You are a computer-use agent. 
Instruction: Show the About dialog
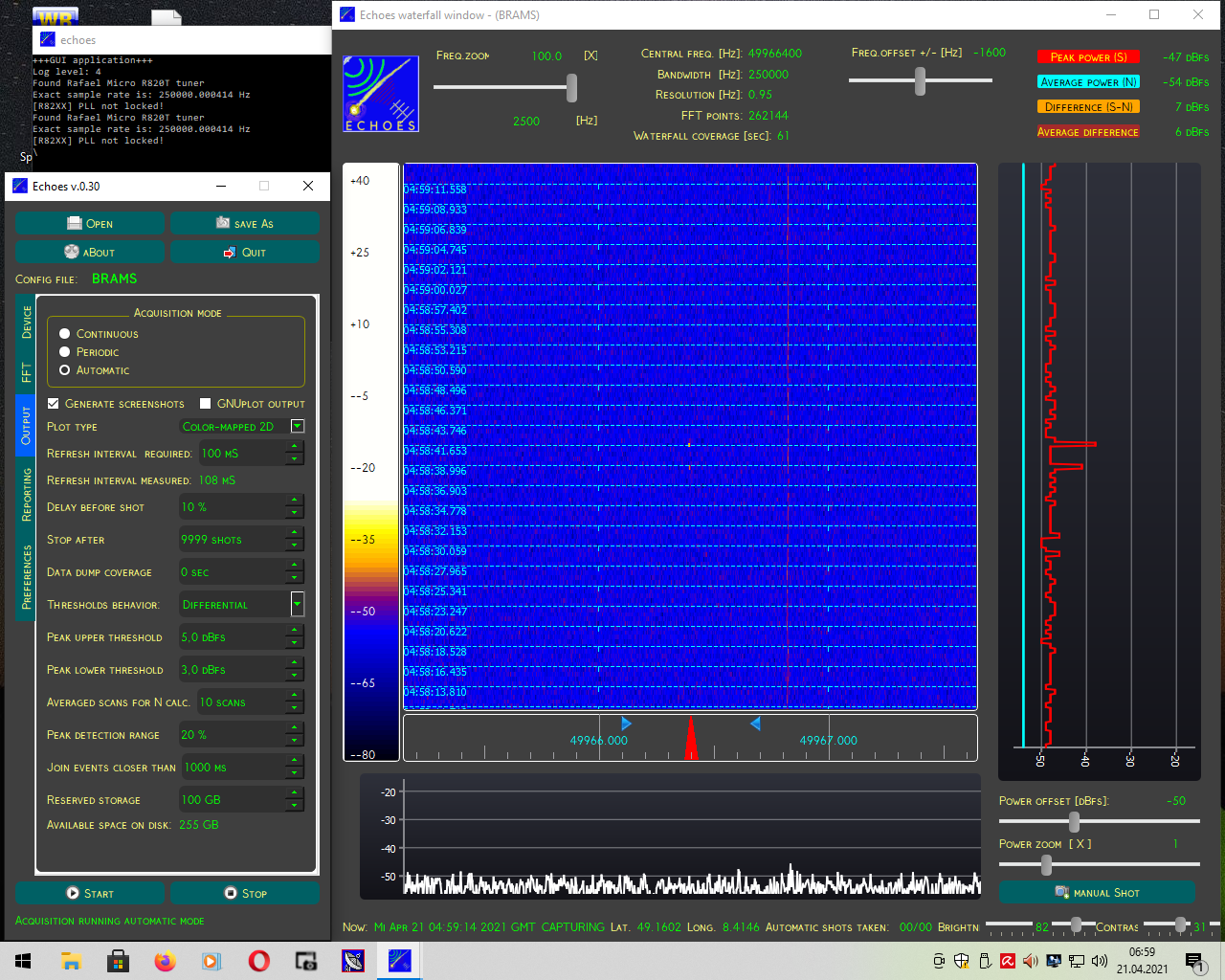90,252
